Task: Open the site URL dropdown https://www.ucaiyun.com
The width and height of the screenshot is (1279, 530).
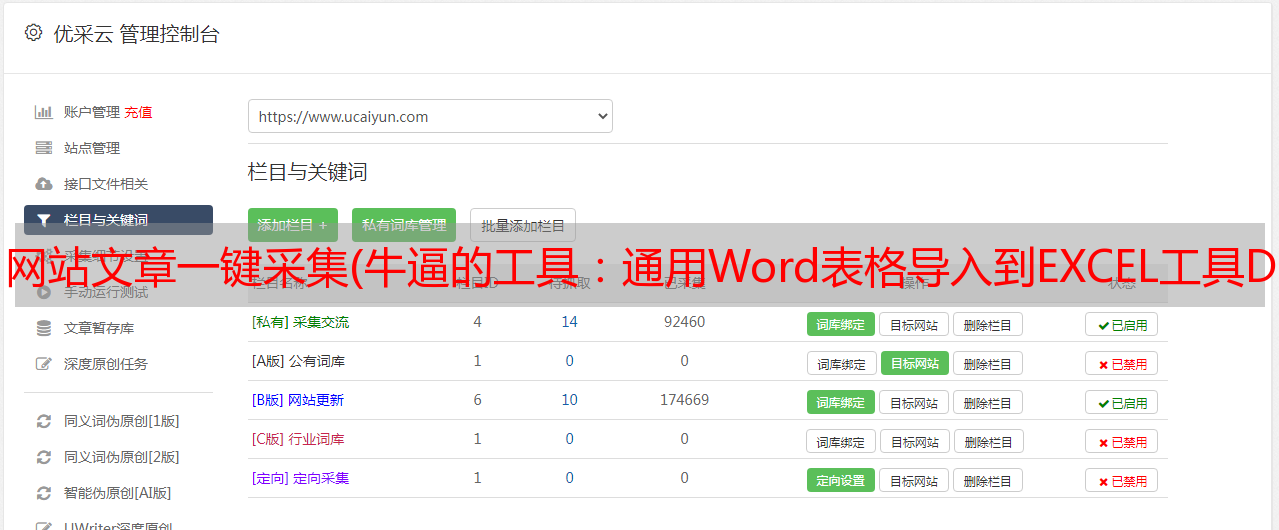Action: coord(430,116)
